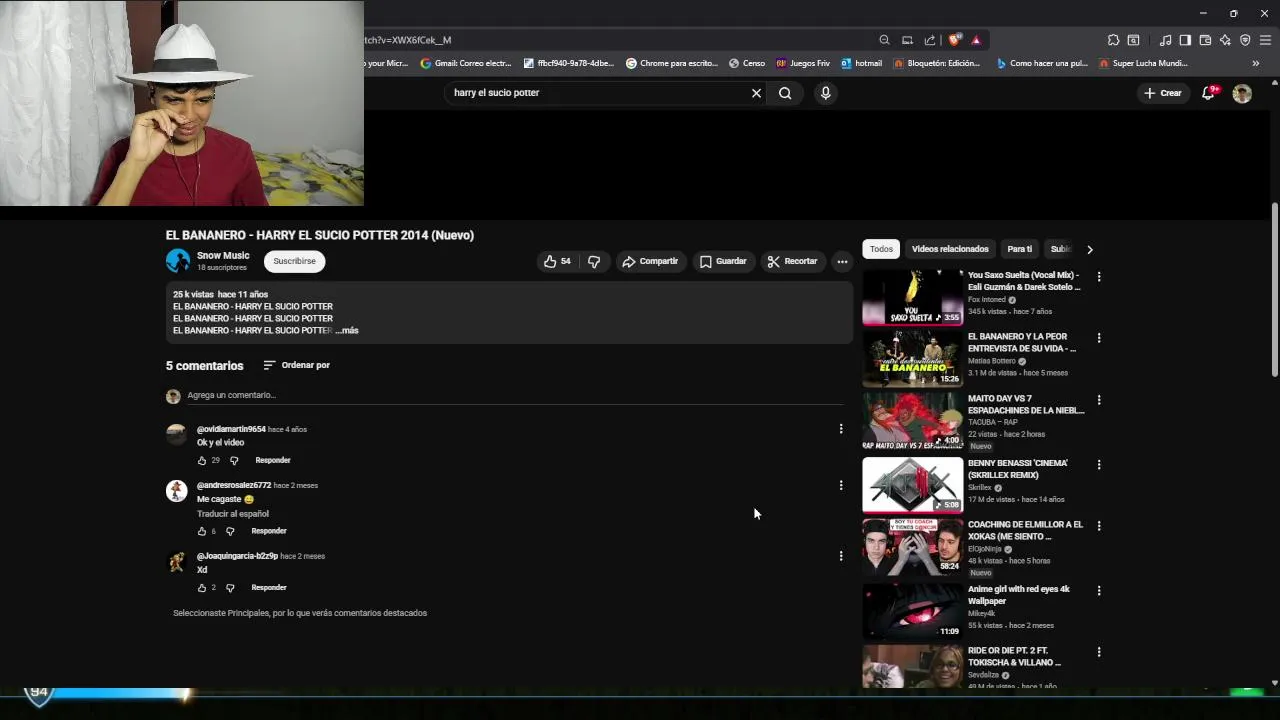Screen dimensions: 1280x720
Task: Start voice search with microphone
Action: click(825, 93)
